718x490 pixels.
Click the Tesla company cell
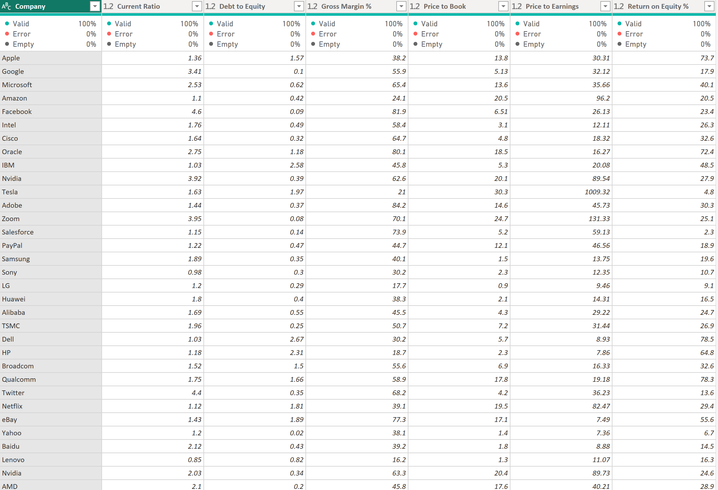coord(50,192)
